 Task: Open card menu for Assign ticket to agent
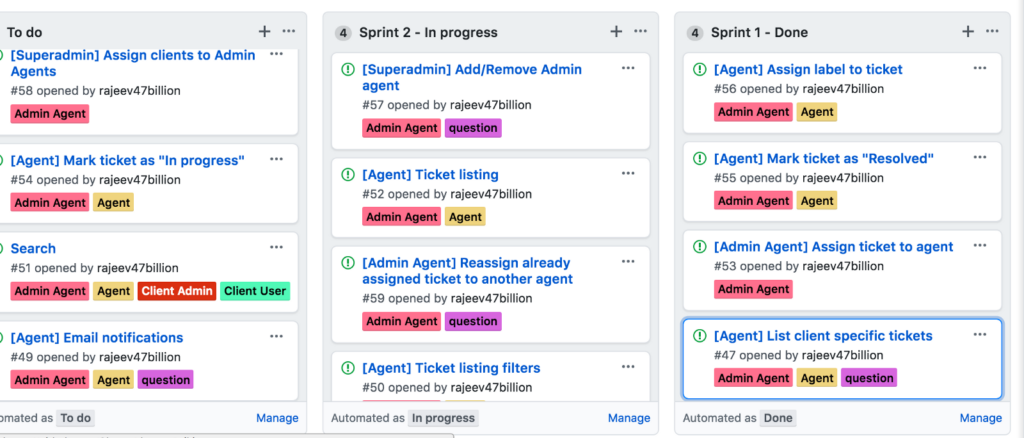(980, 245)
